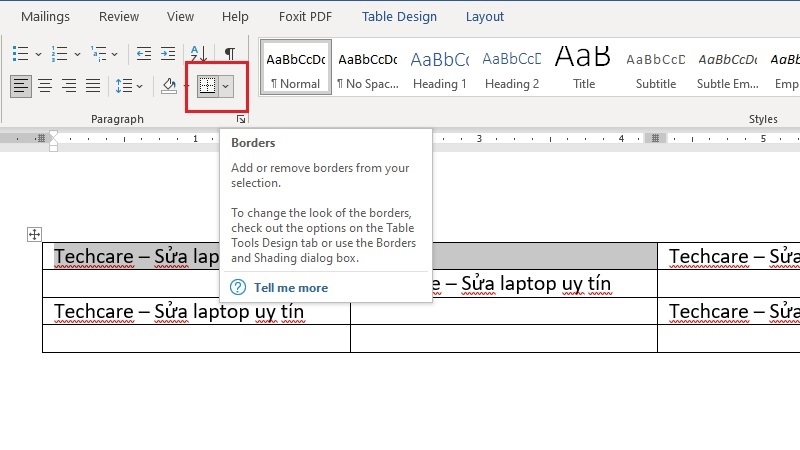Click third-row right column Techcare cell

[x=734, y=311]
